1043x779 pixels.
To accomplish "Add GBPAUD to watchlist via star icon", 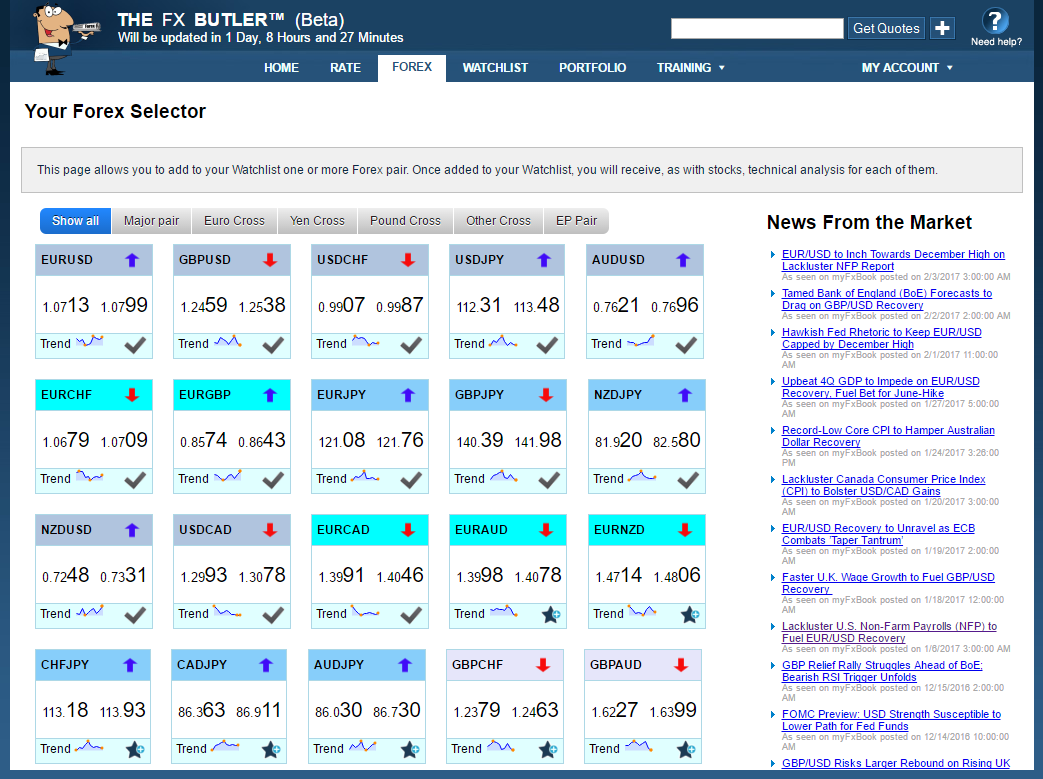I will point(686,750).
